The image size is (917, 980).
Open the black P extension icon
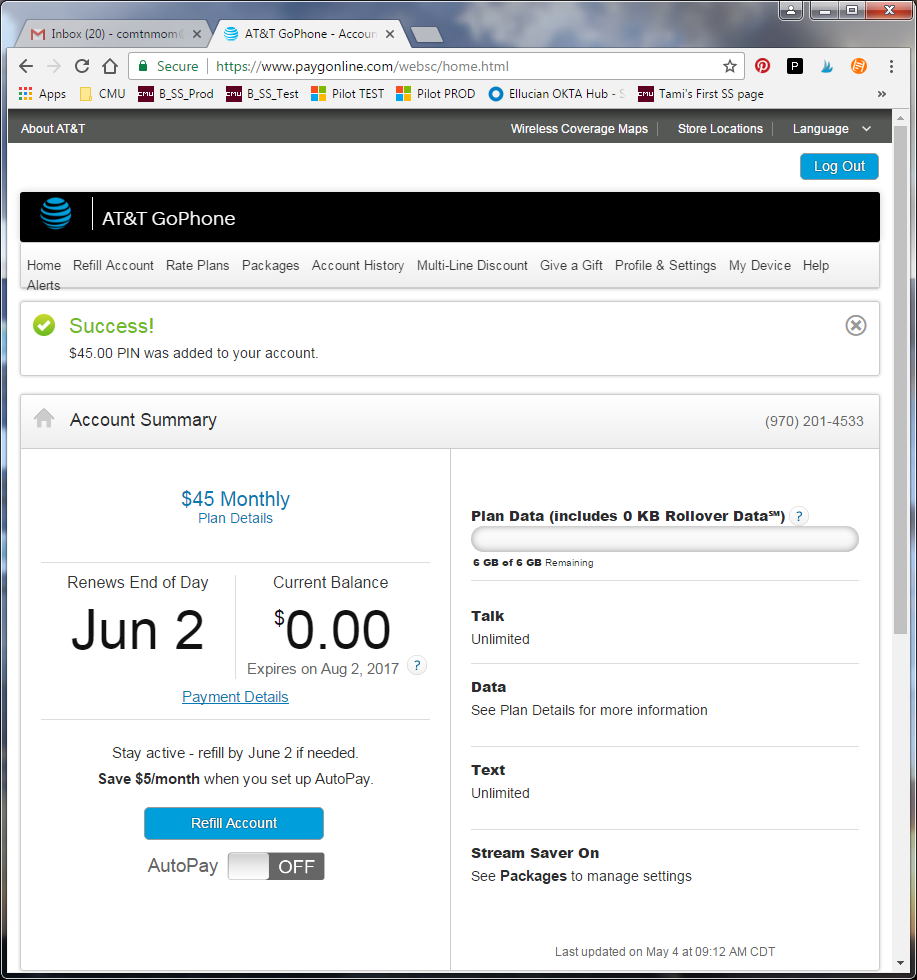click(794, 66)
